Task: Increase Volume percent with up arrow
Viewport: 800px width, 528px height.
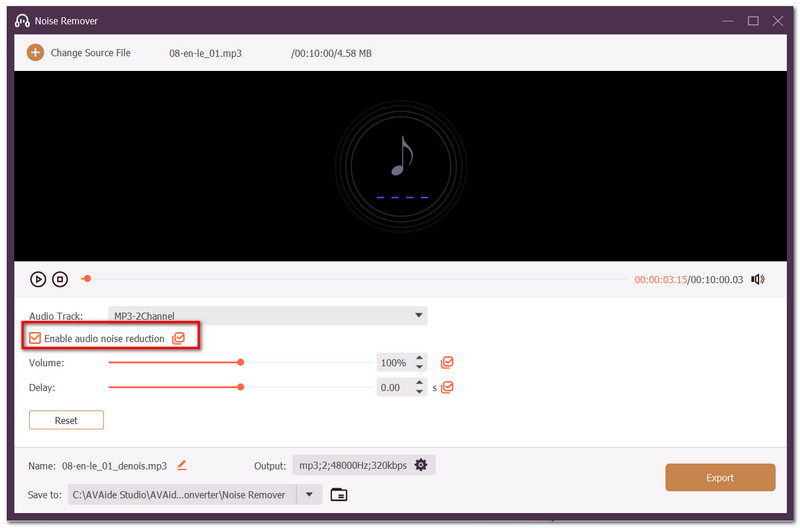Action: pos(419,358)
